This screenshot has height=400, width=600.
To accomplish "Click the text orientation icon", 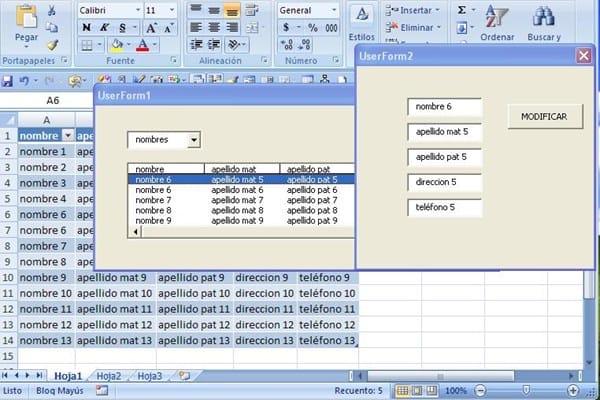I will coord(234,45).
